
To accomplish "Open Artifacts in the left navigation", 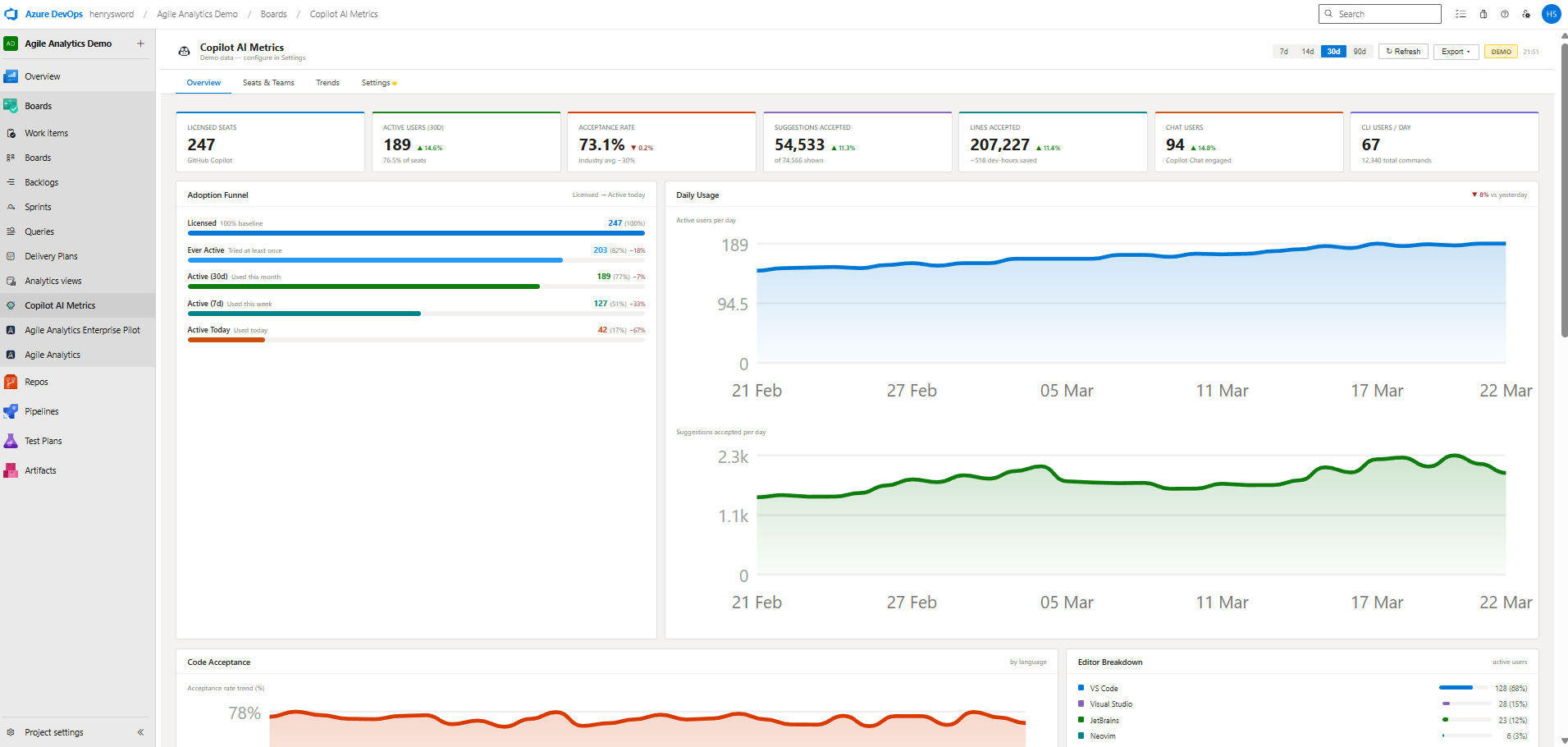I will point(39,470).
